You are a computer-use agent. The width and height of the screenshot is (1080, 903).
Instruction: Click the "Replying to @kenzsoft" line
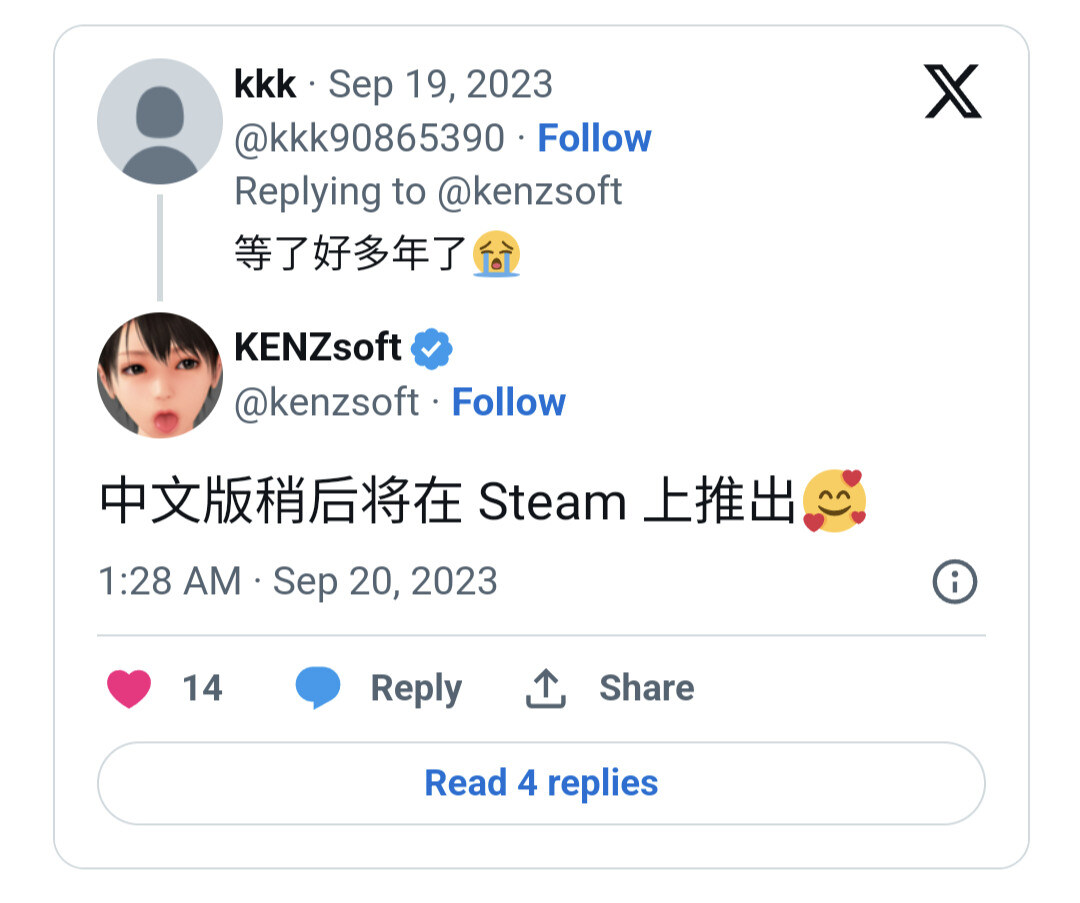pyautogui.click(x=428, y=191)
